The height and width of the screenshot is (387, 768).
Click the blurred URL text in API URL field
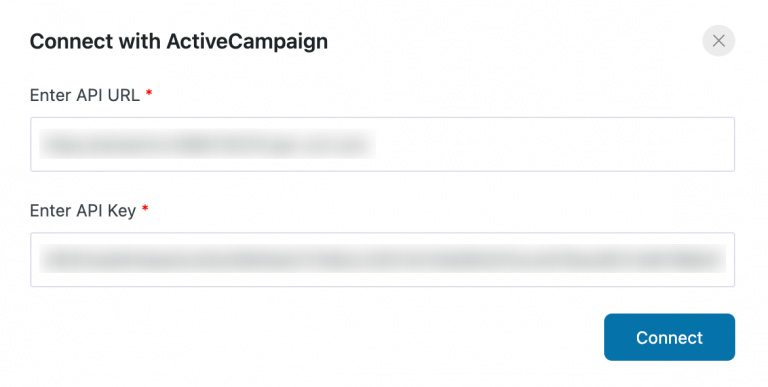tap(207, 144)
